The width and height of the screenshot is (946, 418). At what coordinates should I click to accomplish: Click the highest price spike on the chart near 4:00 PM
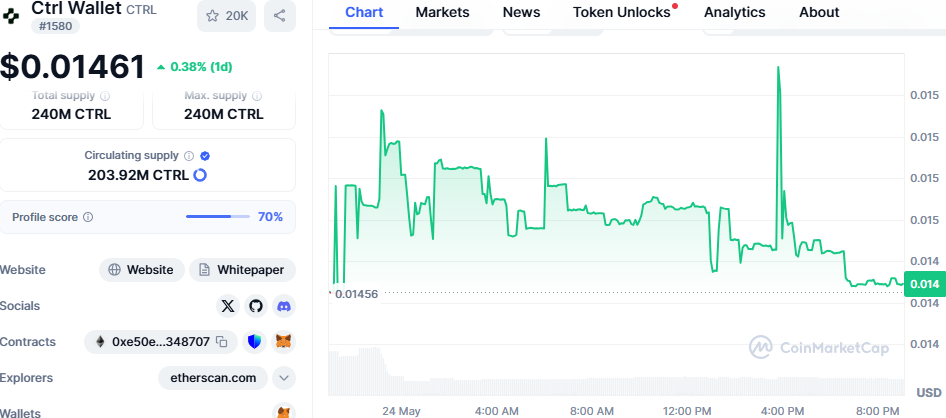pyautogui.click(x=778, y=68)
